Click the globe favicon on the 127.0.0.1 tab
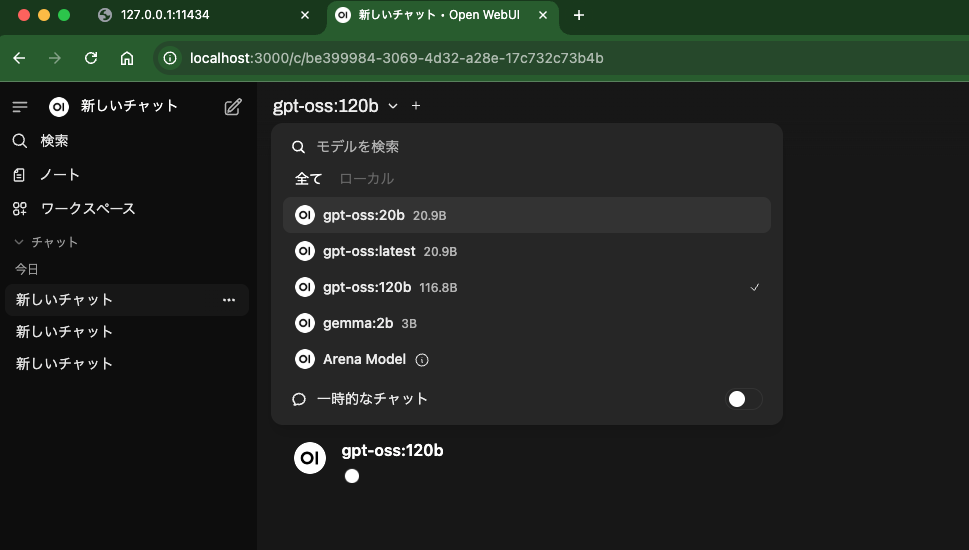 tap(105, 15)
